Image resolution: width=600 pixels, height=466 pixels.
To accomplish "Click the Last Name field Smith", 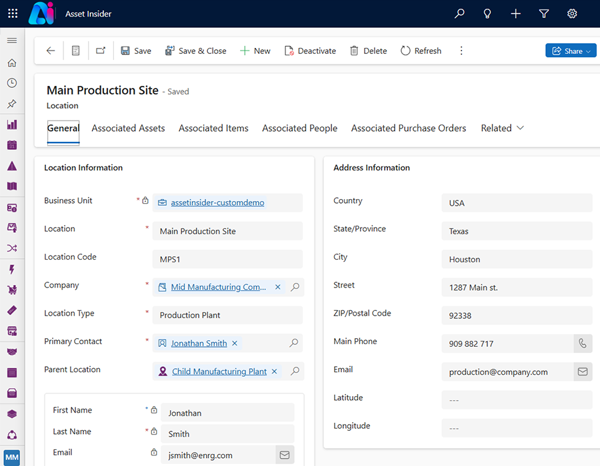I will [228, 433].
